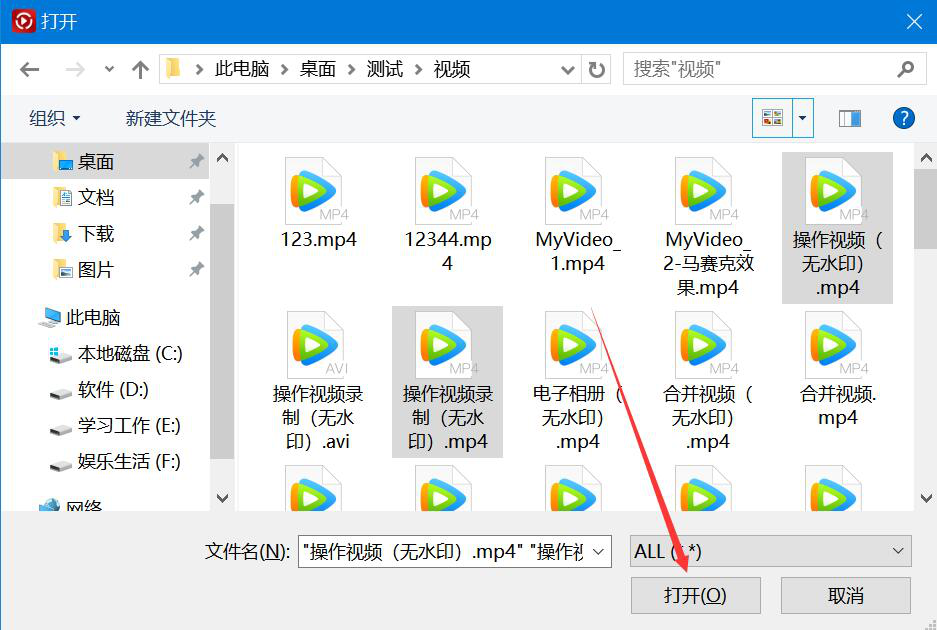Image resolution: width=937 pixels, height=630 pixels.
Task: Click the Forward navigation arrow
Action: pos(75,70)
